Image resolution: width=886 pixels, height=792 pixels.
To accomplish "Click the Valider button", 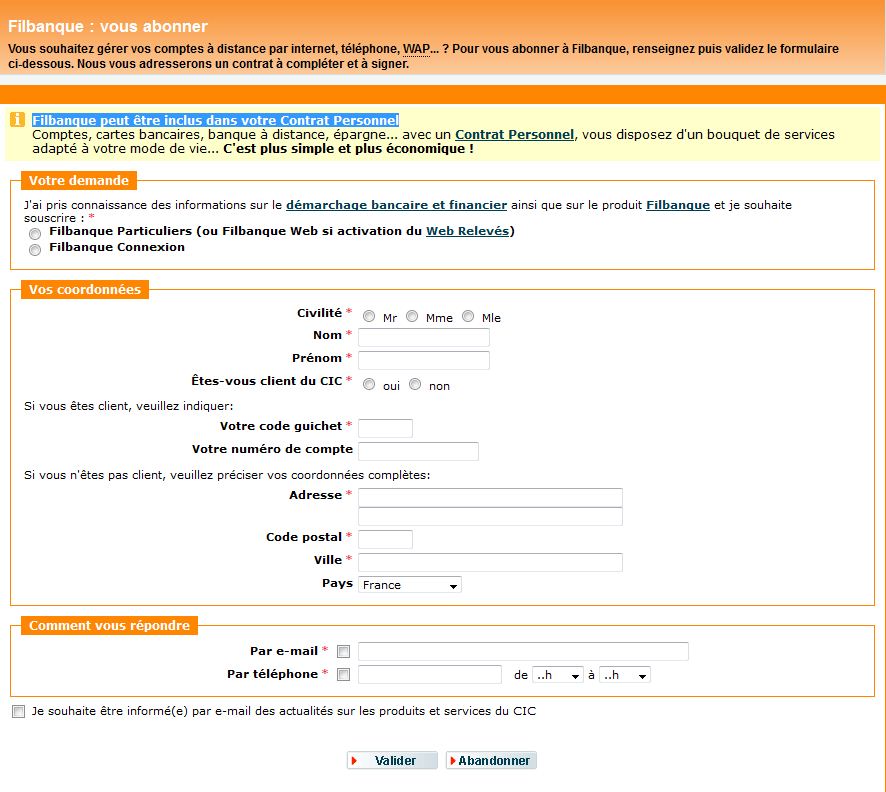I will click(392, 760).
